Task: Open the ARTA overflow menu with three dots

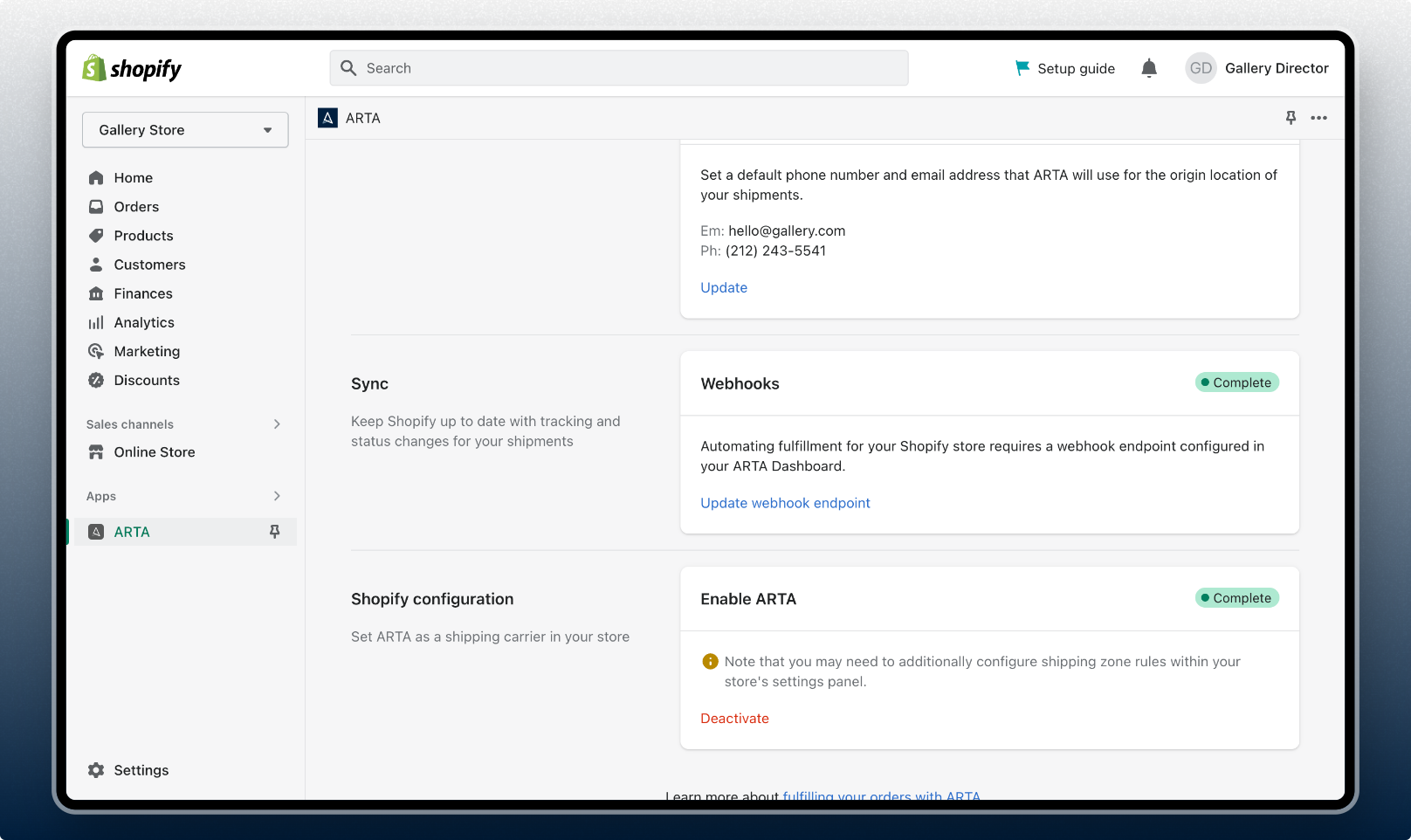Action: click(1319, 118)
